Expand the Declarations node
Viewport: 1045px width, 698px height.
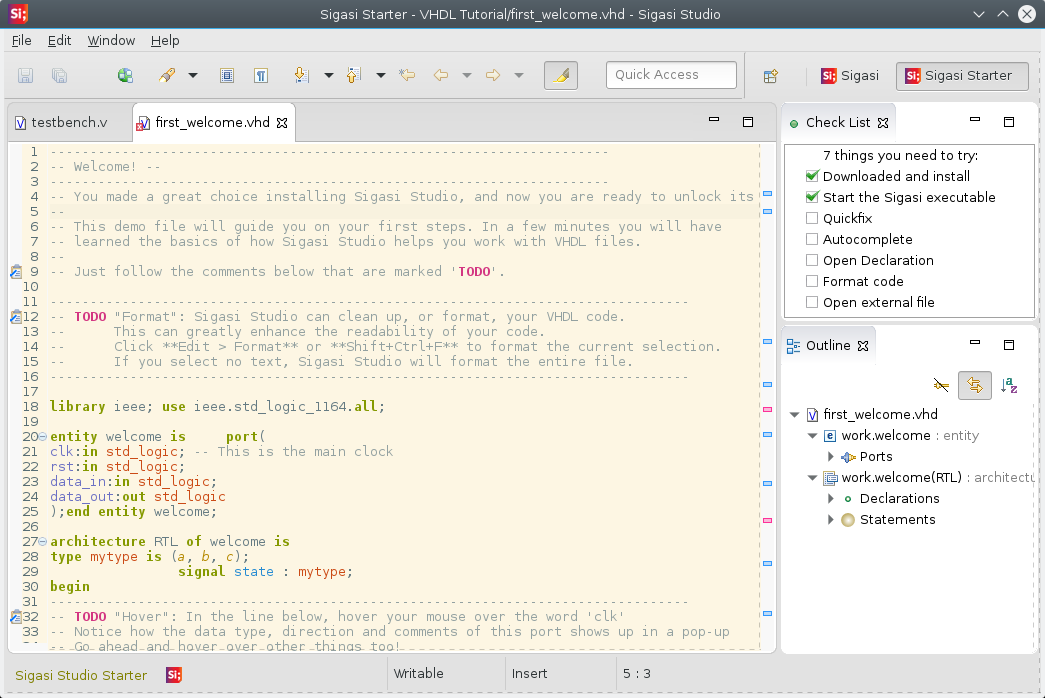tap(830, 499)
